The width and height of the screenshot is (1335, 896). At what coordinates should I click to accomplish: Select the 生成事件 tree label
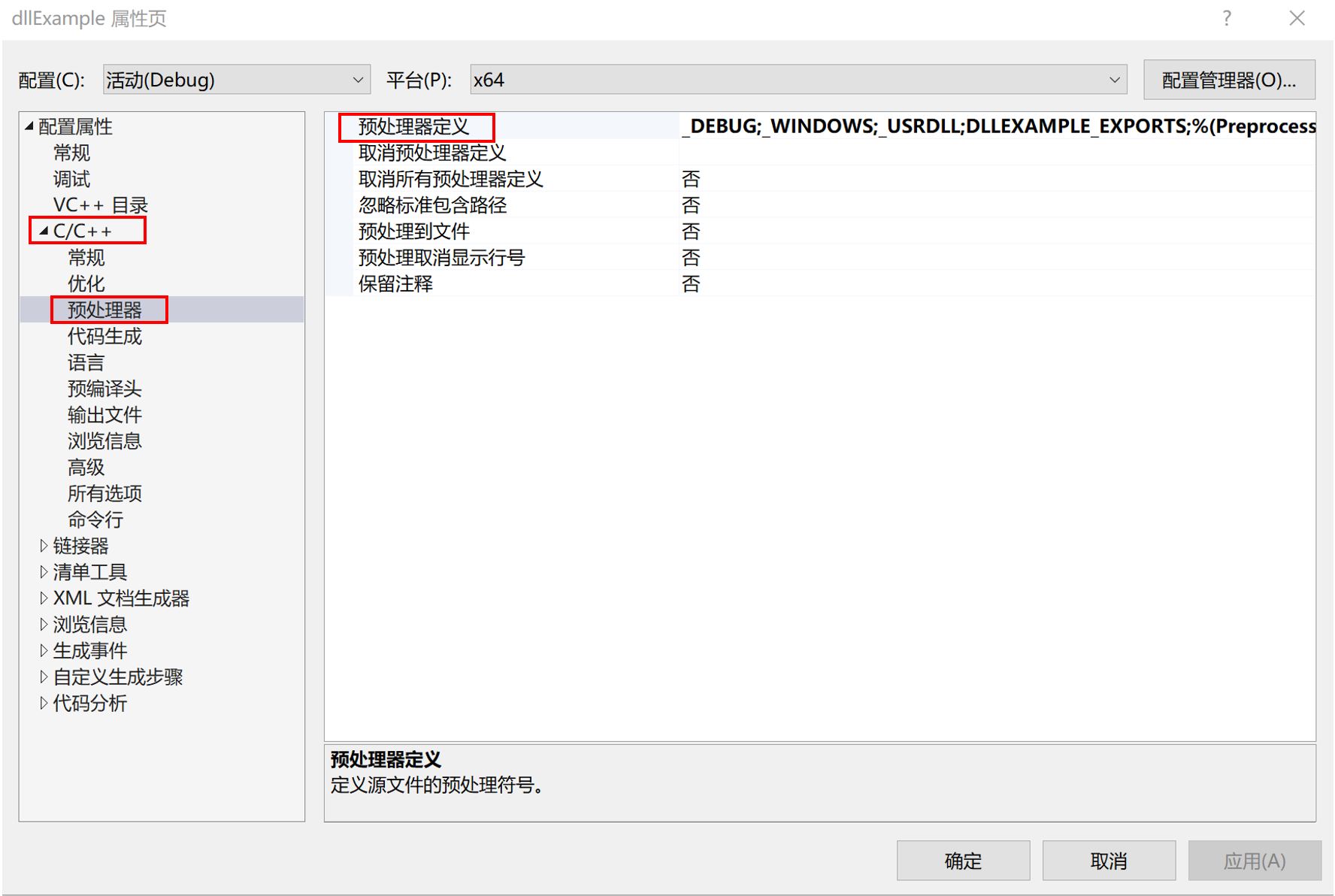pyautogui.click(x=90, y=650)
